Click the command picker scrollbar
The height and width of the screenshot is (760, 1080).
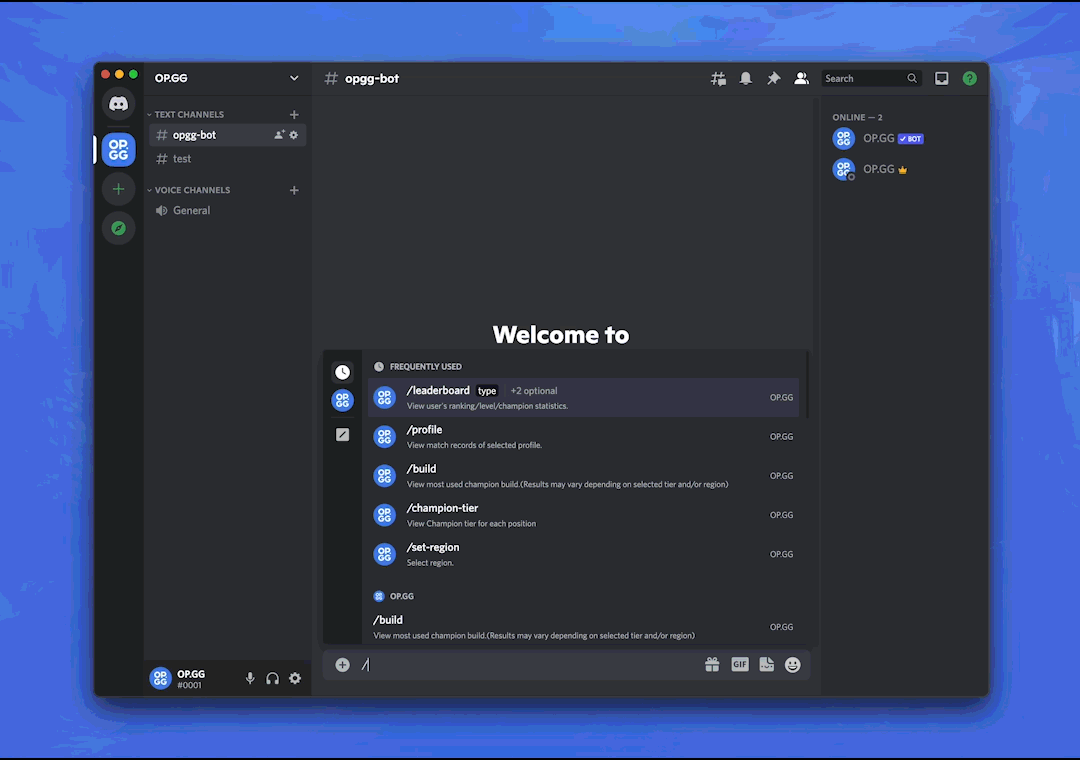[x=807, y=386]
